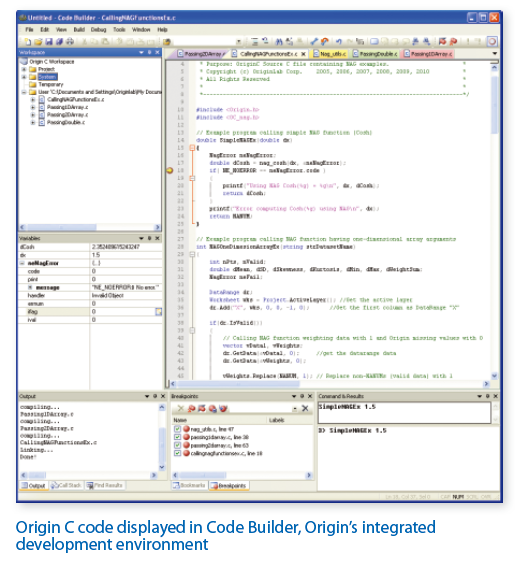Click the Save file toolbar icon
This screenshot has height=562, width=515.
coord(49,42)
